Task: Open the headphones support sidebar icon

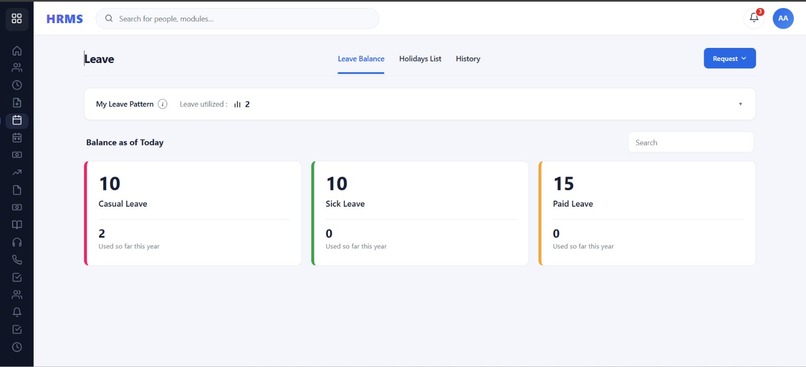Action: pyautogui.click(x=17, y=242)
